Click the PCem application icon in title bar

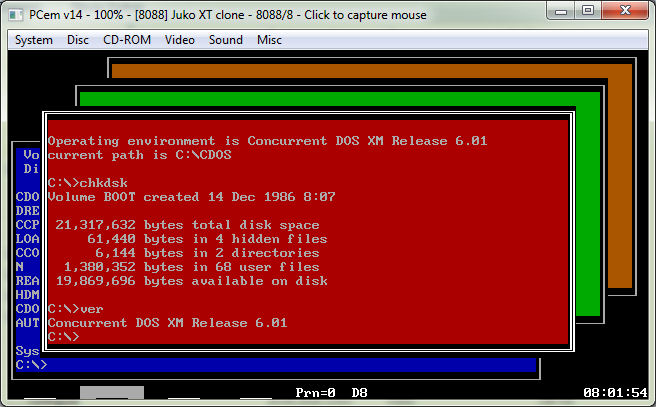pos(16,15)
